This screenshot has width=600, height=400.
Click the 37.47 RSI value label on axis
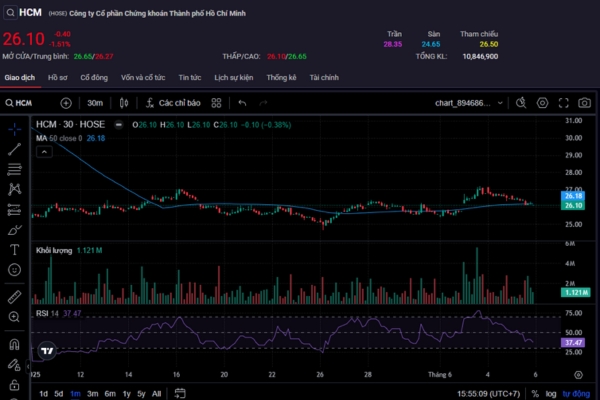(x=573, y=343)
